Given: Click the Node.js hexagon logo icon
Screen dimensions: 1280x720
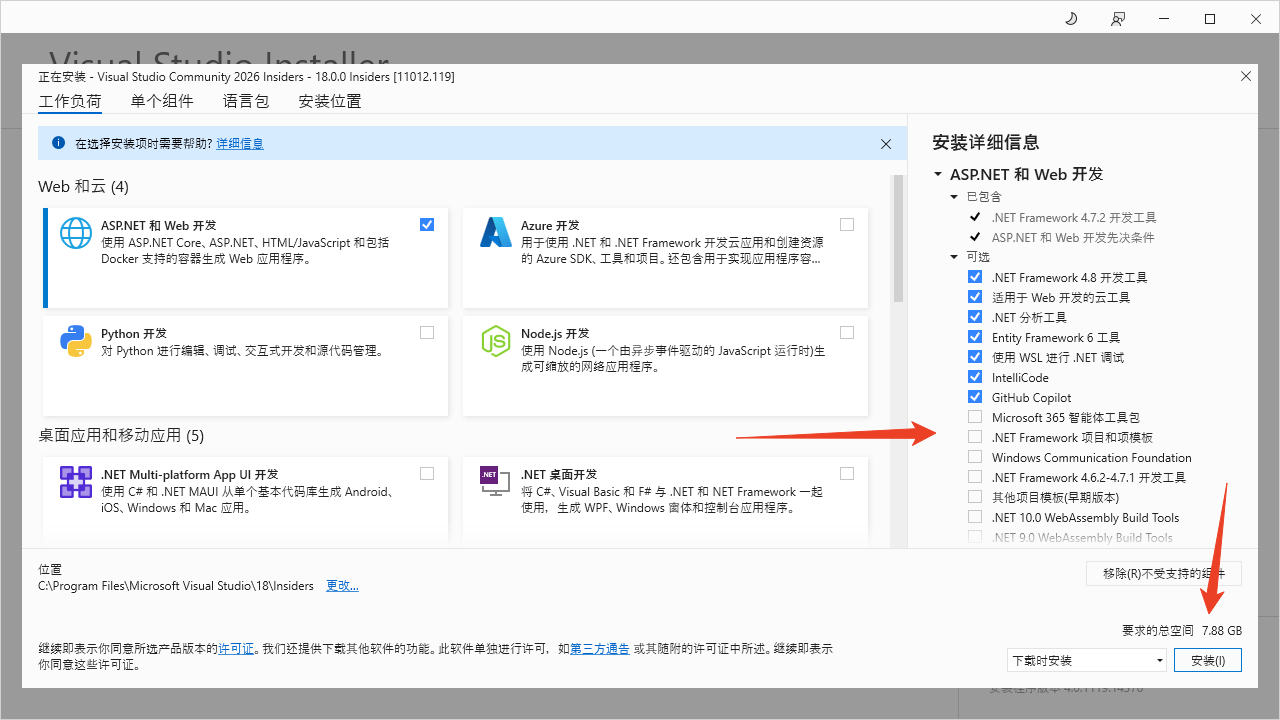Looking at the screenshot, I should point(496,341).
